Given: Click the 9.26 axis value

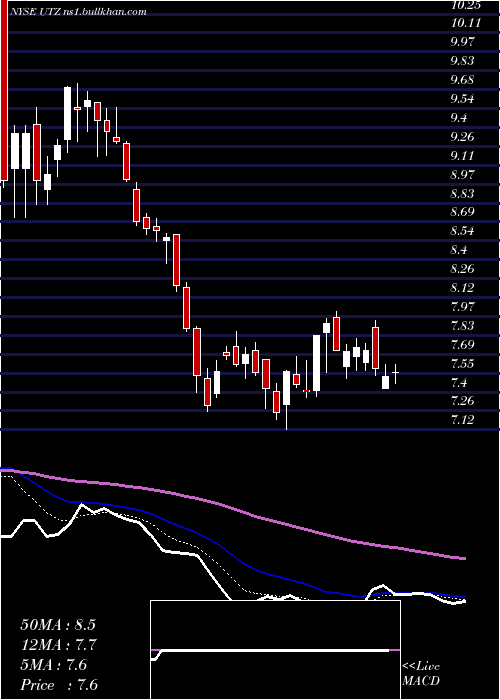Looking at the screenshot, I should 464,137.
